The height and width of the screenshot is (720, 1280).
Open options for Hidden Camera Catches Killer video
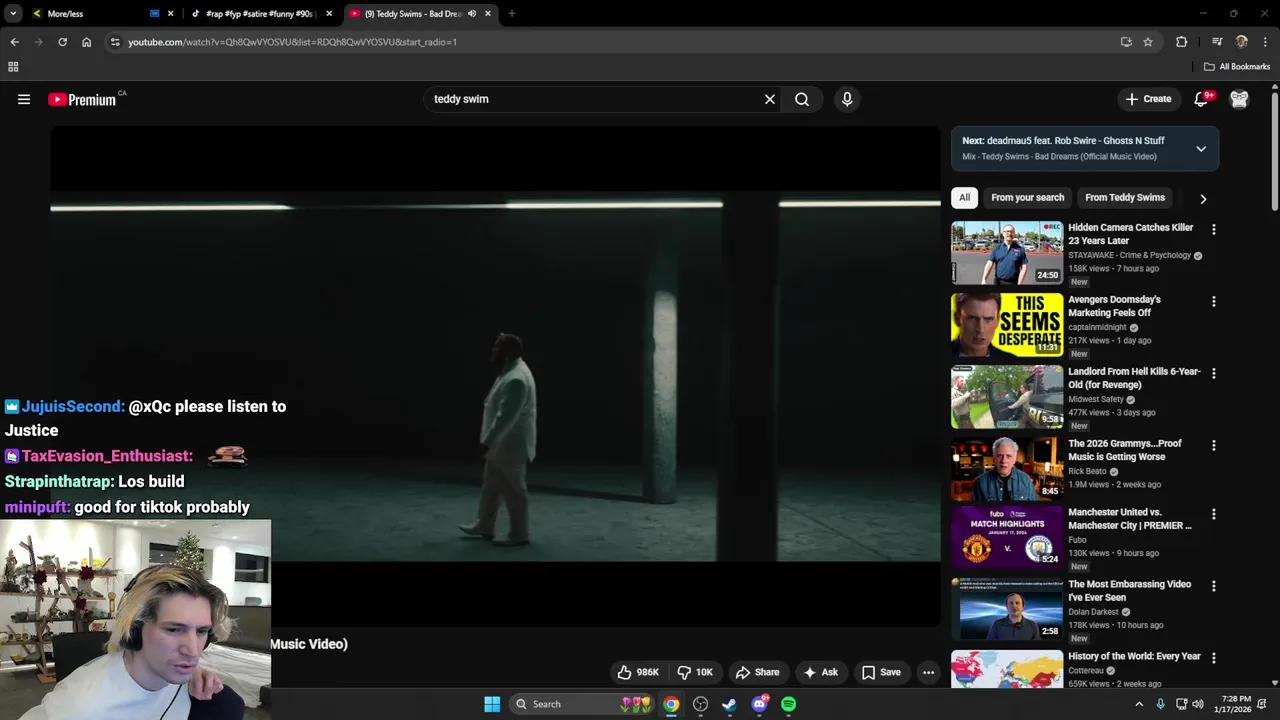point(1214,229)
